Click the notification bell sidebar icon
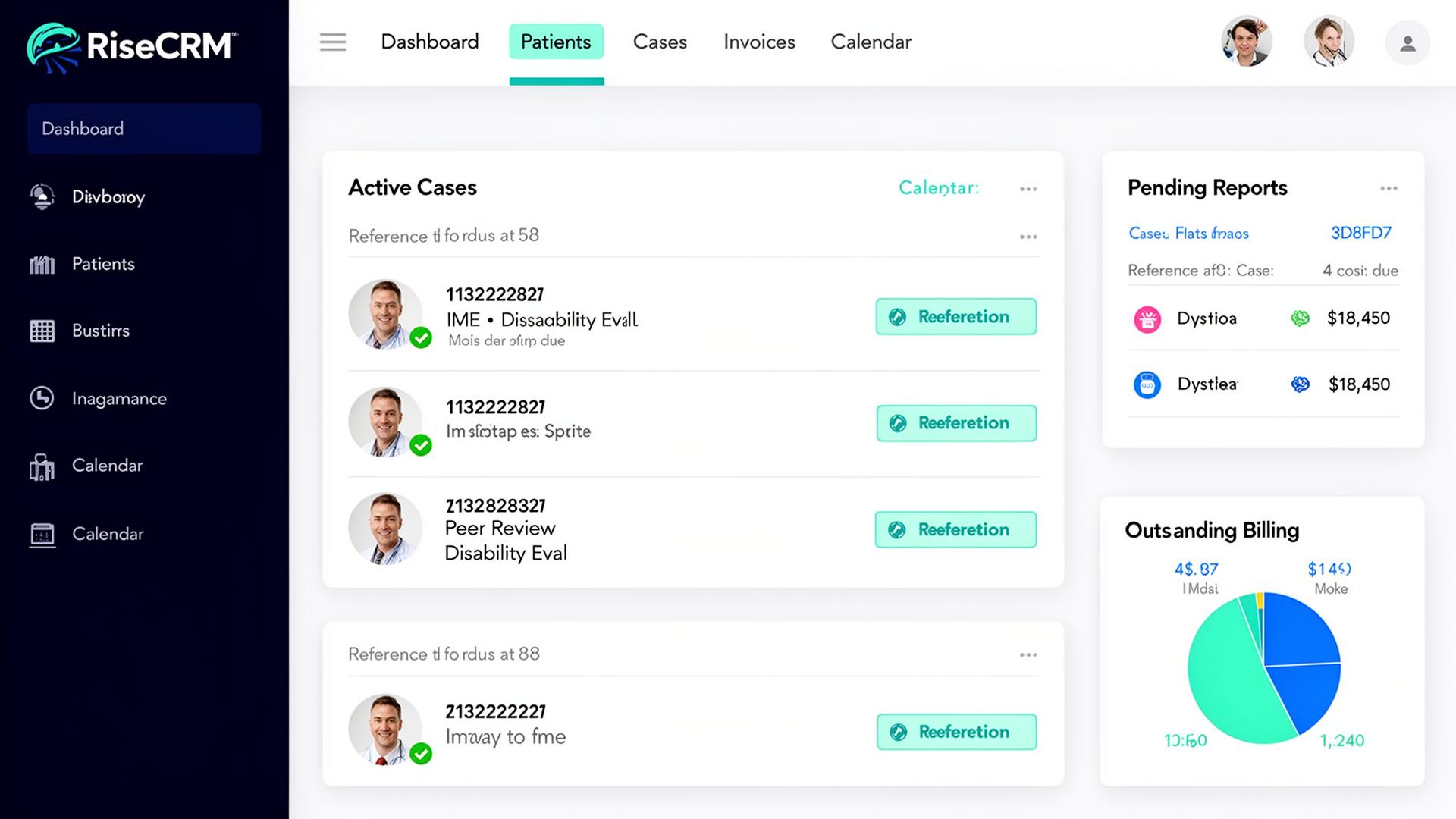Screen dimensions: 1456x819 [42, 196]
